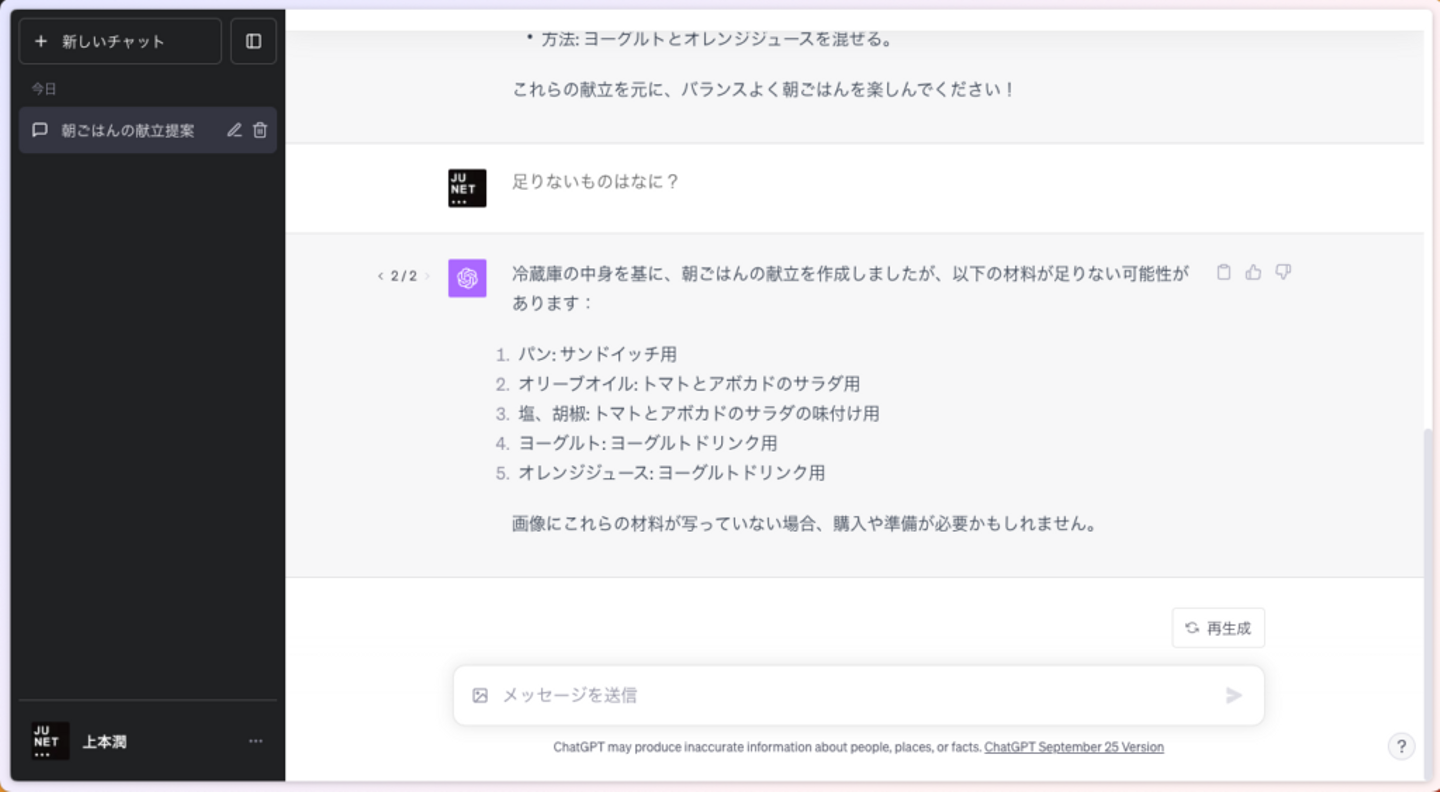Start a new chat with 新しいチャット
This screenshot has height=792, width=1440.
click(x=120, y=41)
